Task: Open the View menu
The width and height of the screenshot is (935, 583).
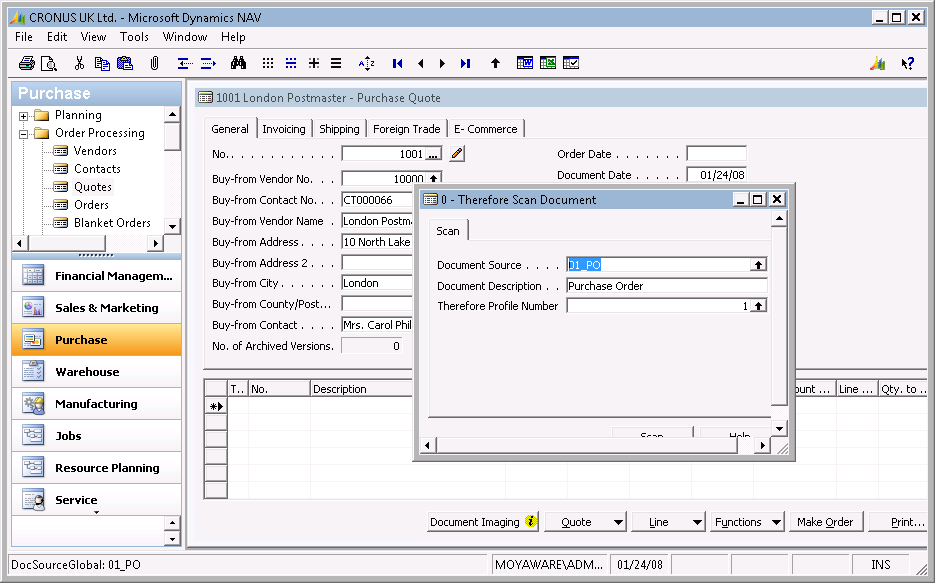Action: coord(94,37)
